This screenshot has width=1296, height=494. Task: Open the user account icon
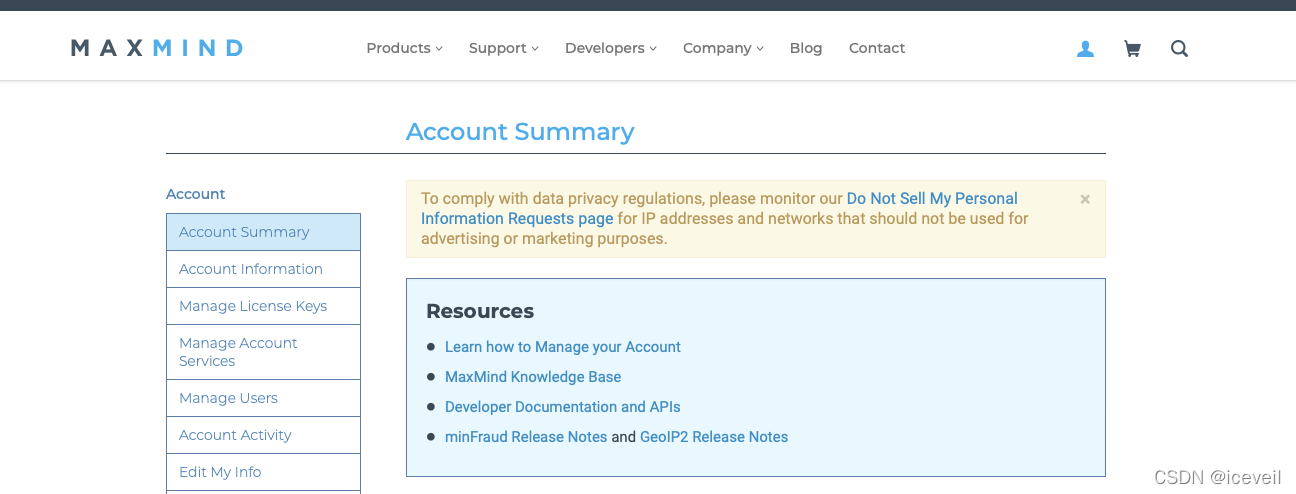click(1085, 49)
